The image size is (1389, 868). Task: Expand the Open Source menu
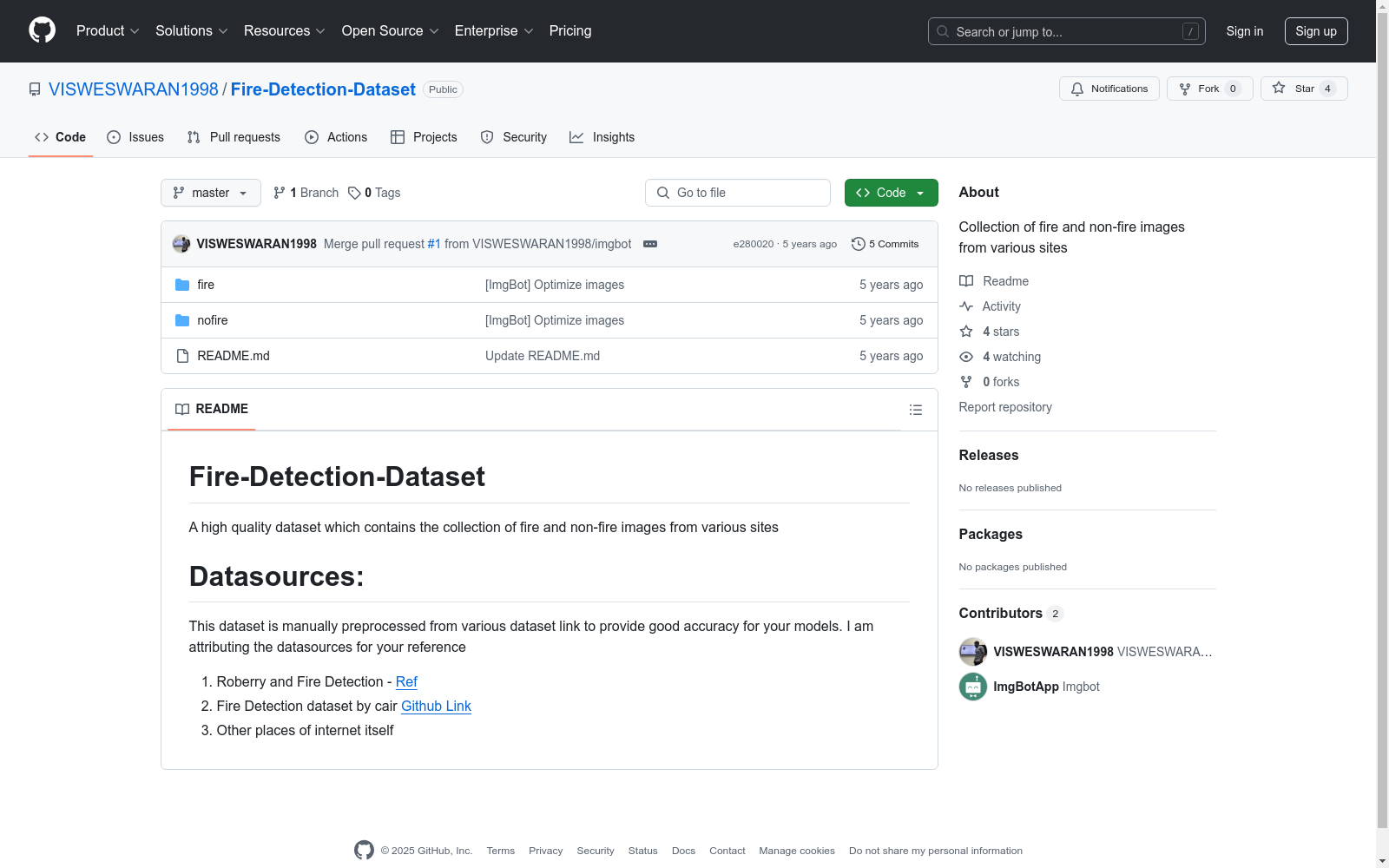391,30
